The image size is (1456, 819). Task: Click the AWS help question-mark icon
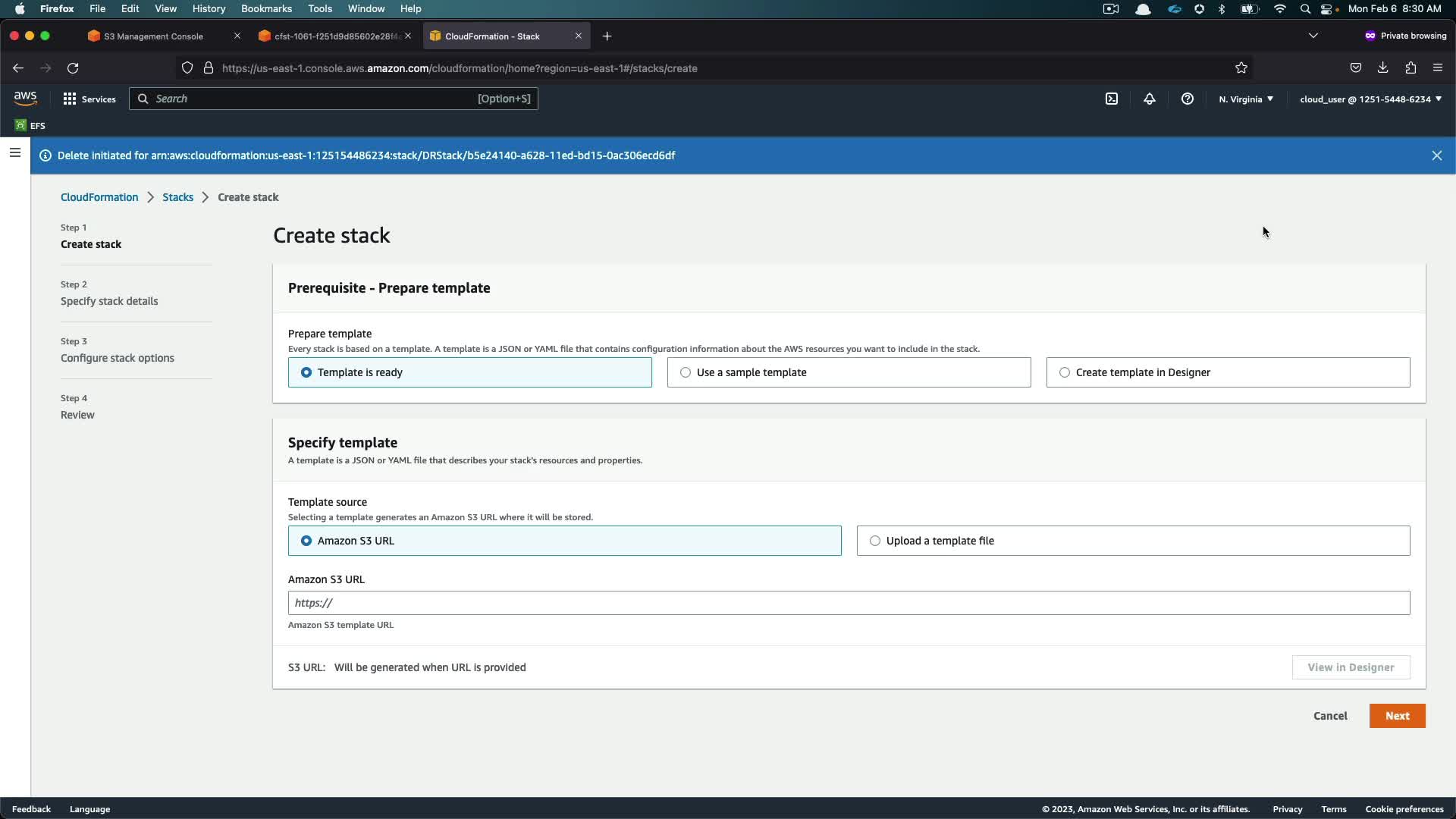tap(1188, 99)
